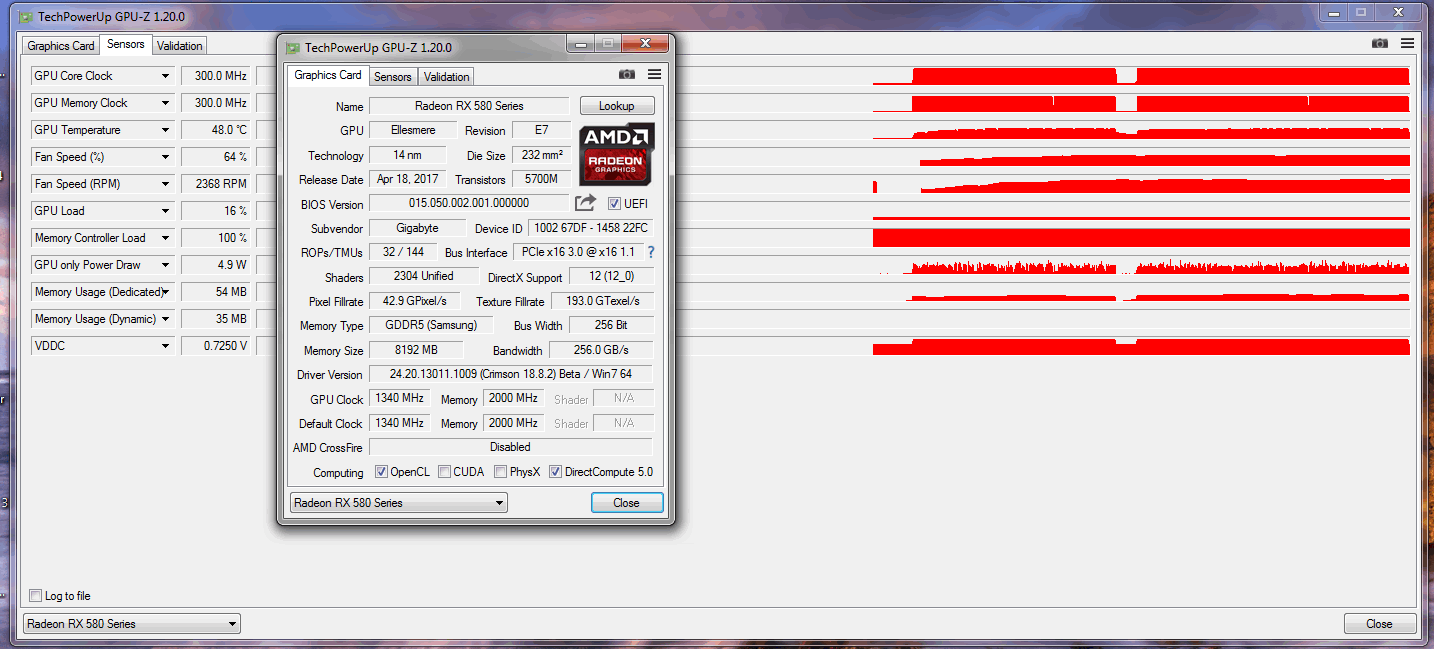
Task: Expand the Memory Controller Load dropdown
Action: click(x=165, y=238)
